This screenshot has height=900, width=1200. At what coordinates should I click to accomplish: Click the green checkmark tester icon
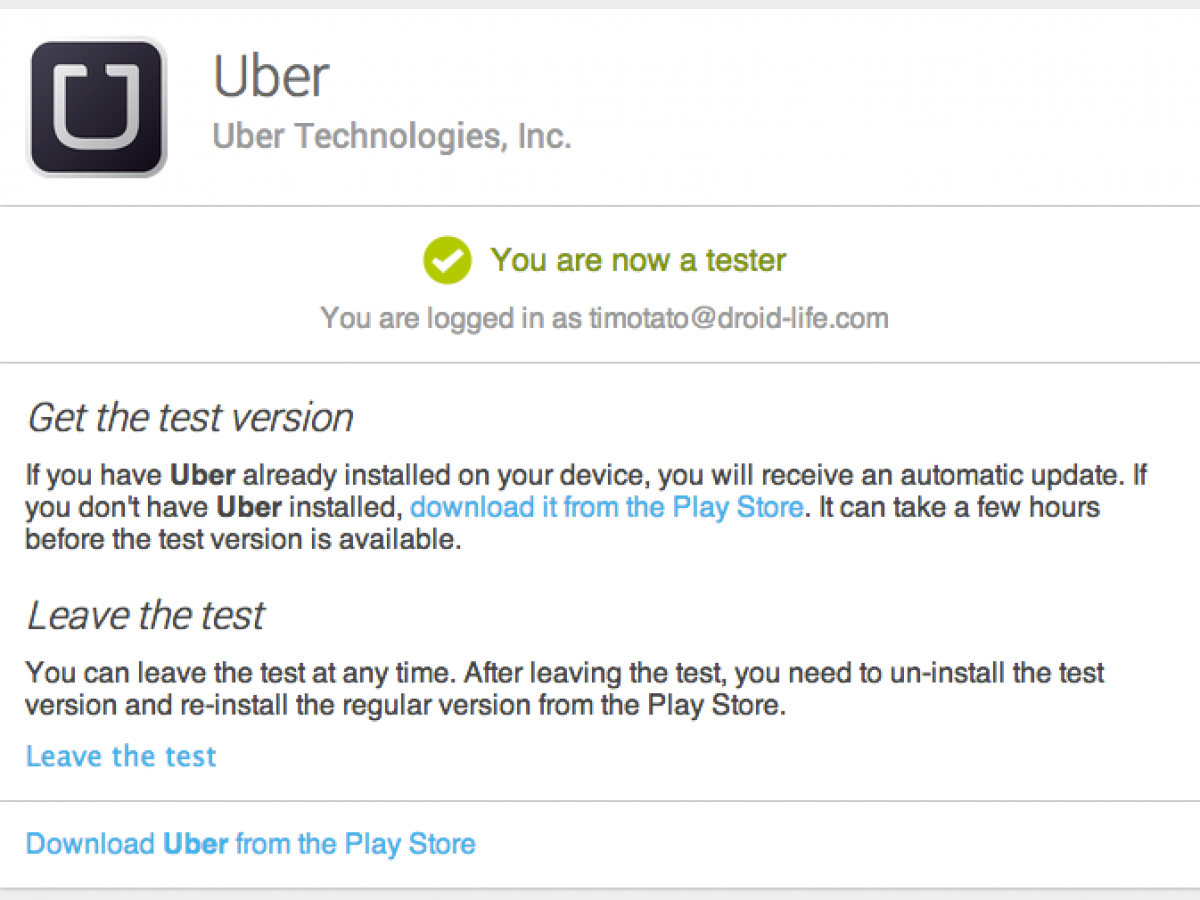pos(447,261)
